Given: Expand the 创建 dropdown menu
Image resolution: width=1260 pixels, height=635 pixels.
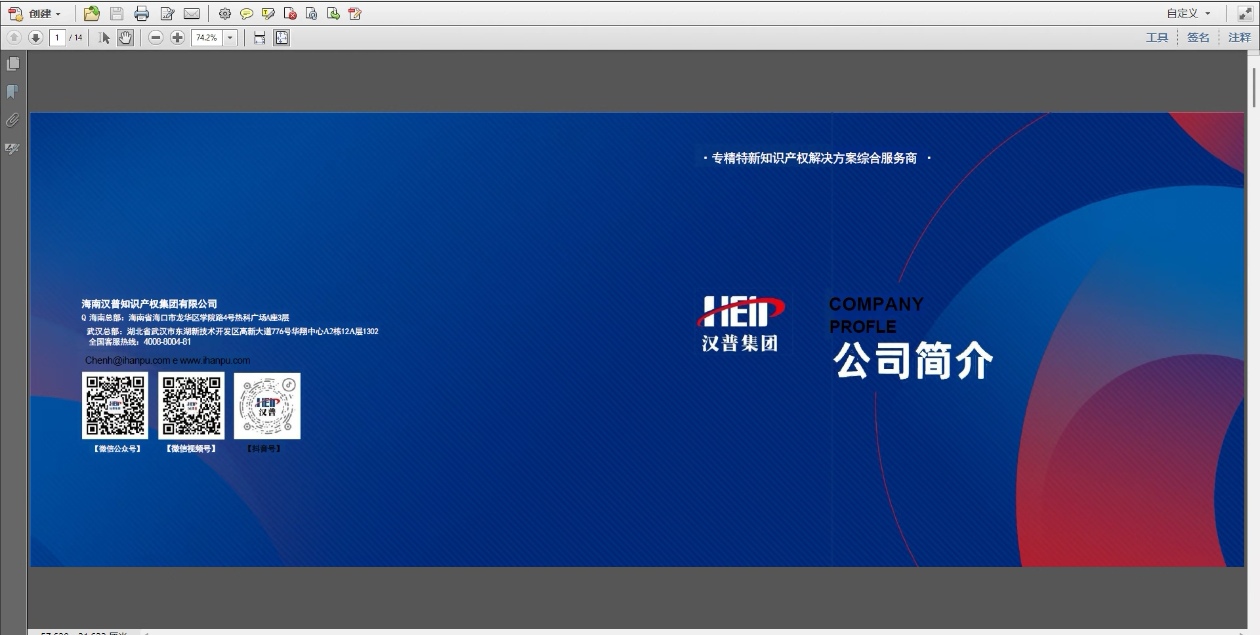Looking at the screenshot, I should point(43,13).
